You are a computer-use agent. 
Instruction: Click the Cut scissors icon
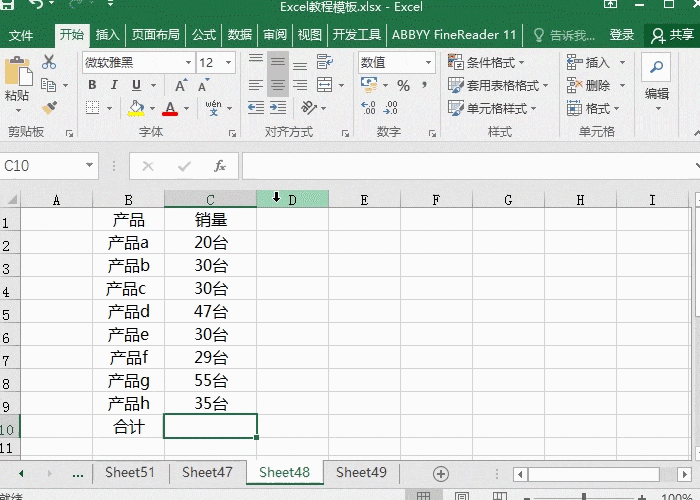pyautogui.click(x=49, y=62)
